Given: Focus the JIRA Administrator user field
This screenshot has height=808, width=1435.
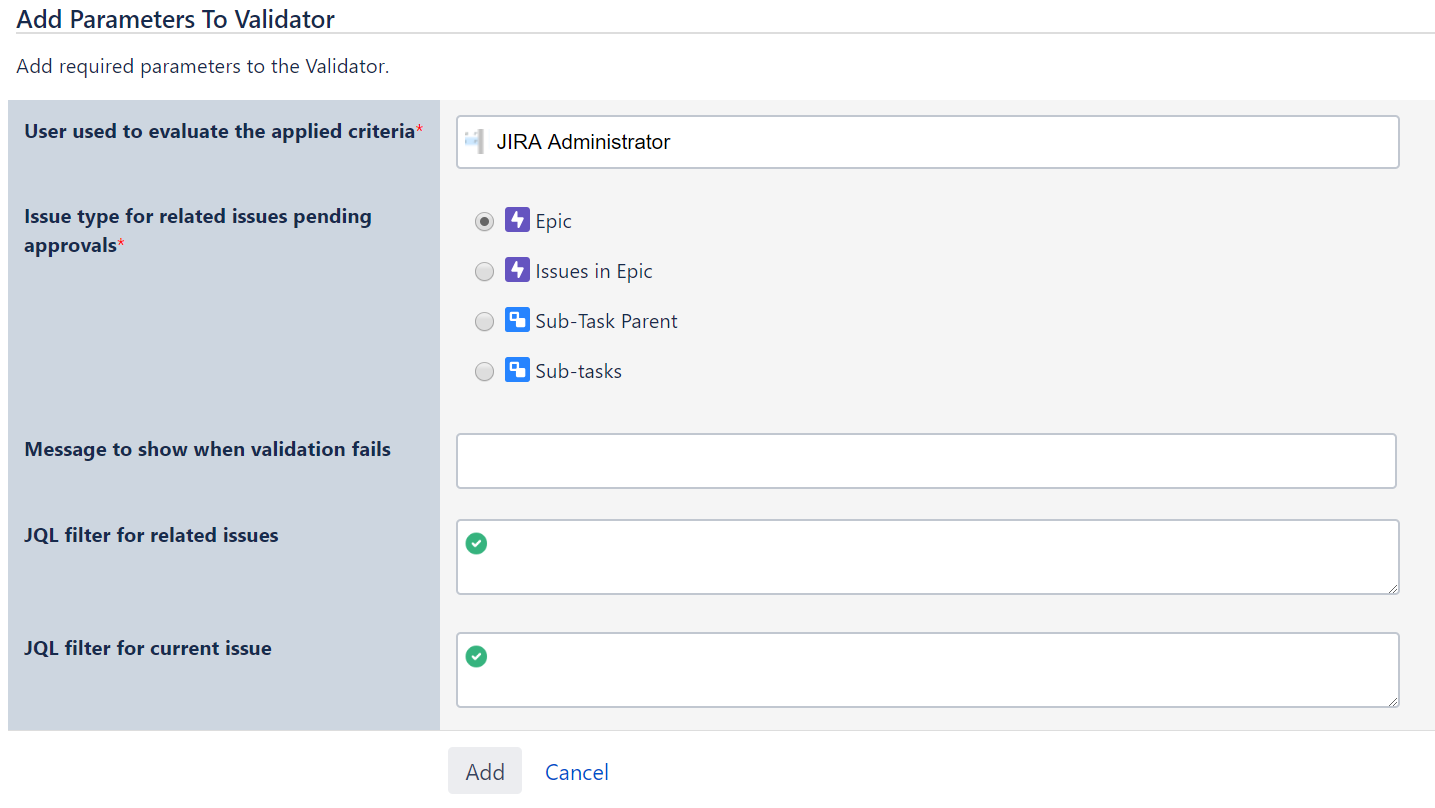Looking at the screenshot, I should [940, 142].
